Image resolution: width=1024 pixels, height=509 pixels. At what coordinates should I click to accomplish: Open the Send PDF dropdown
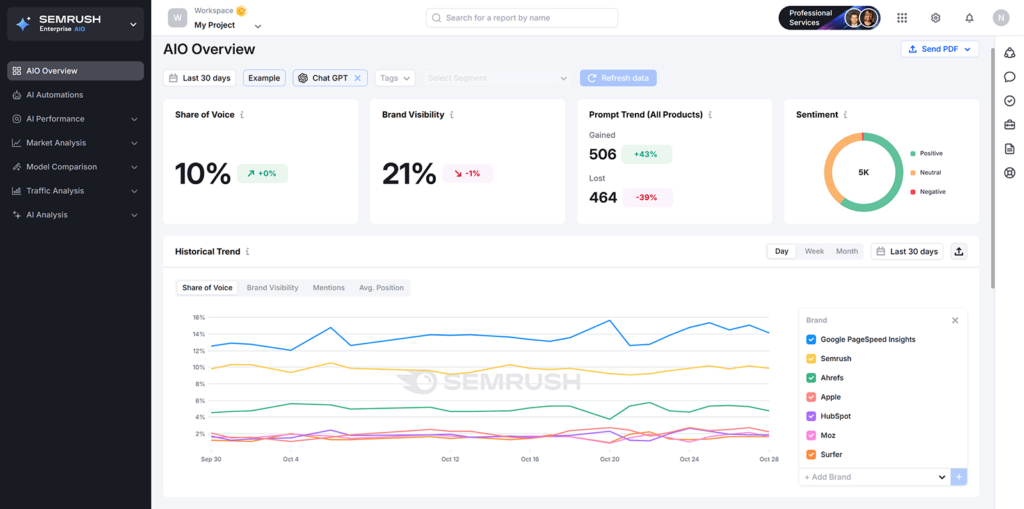click(x=939, y=49)
